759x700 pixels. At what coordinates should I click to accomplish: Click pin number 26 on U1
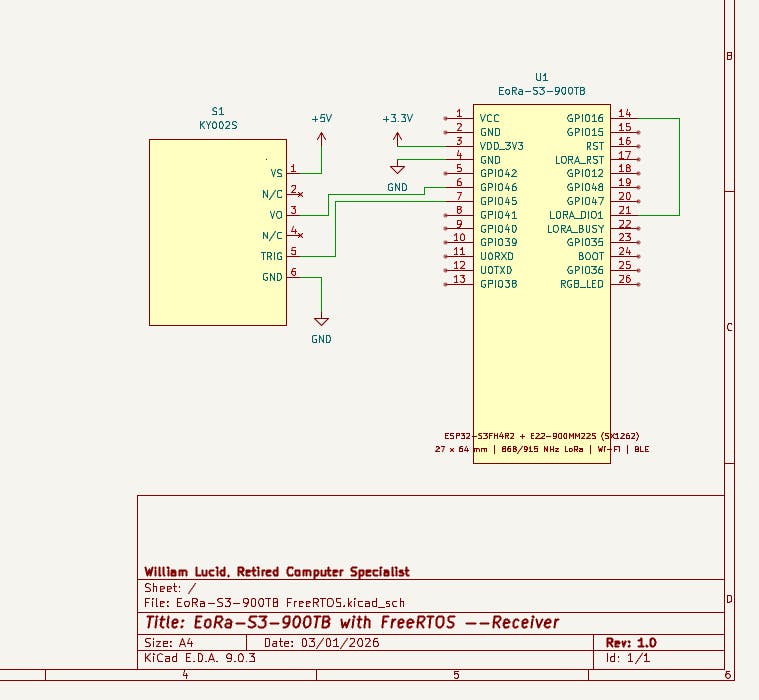coord(624,279)
